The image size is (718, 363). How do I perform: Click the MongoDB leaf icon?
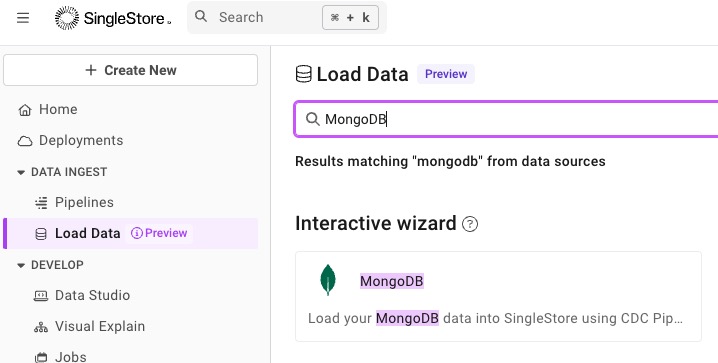click(328, 280)
